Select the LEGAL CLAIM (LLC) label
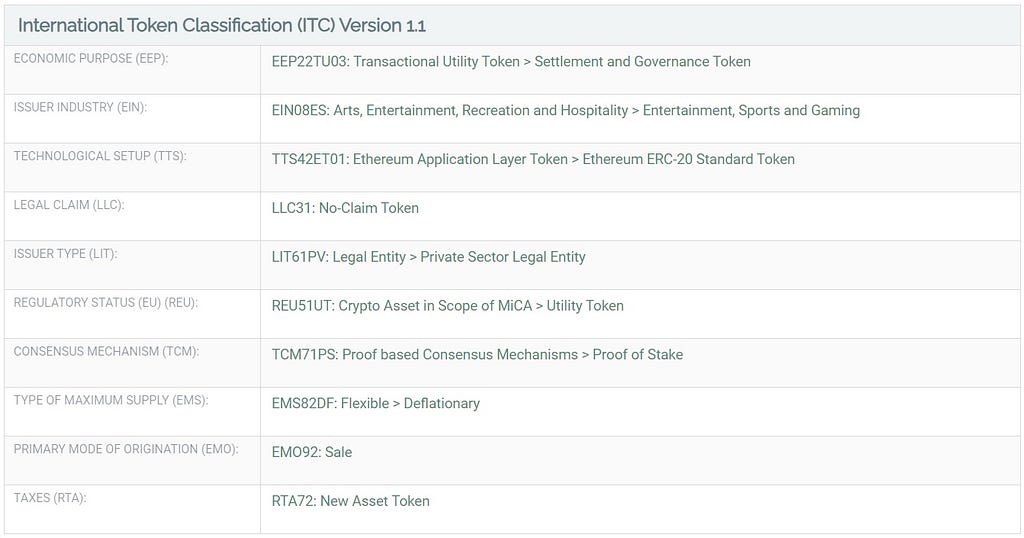 click(x=69, y=205)
